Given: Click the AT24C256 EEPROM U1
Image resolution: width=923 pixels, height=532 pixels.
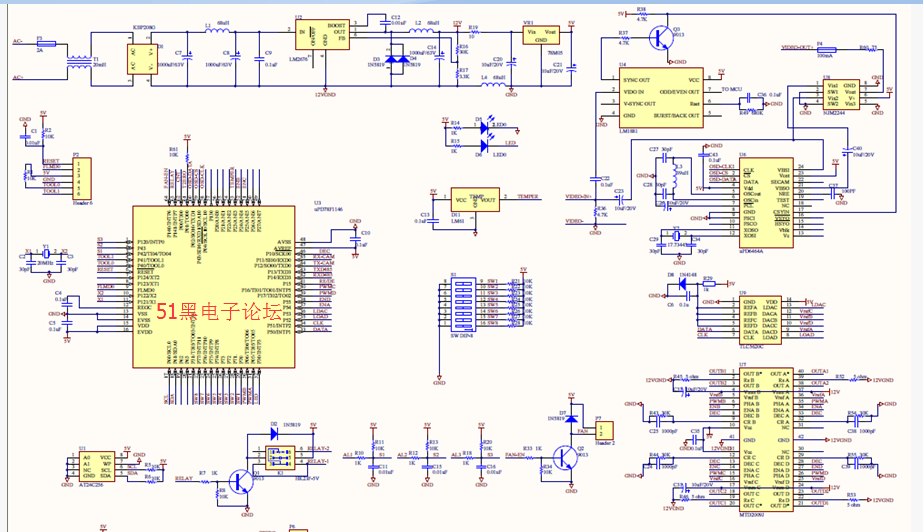Looking at the screenshot, I should coord(97,467).
